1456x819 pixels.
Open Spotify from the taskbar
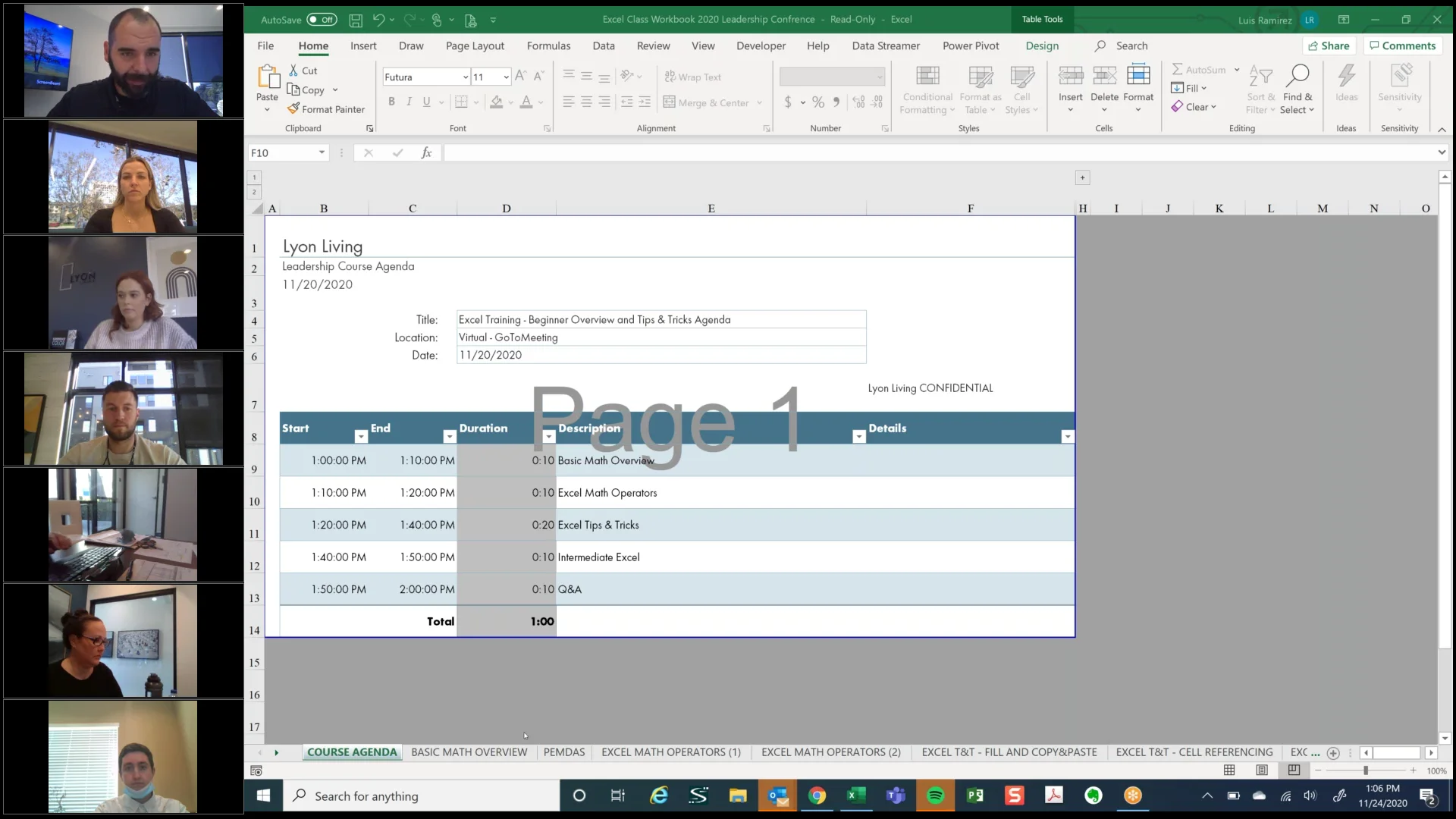click(936, 795)
